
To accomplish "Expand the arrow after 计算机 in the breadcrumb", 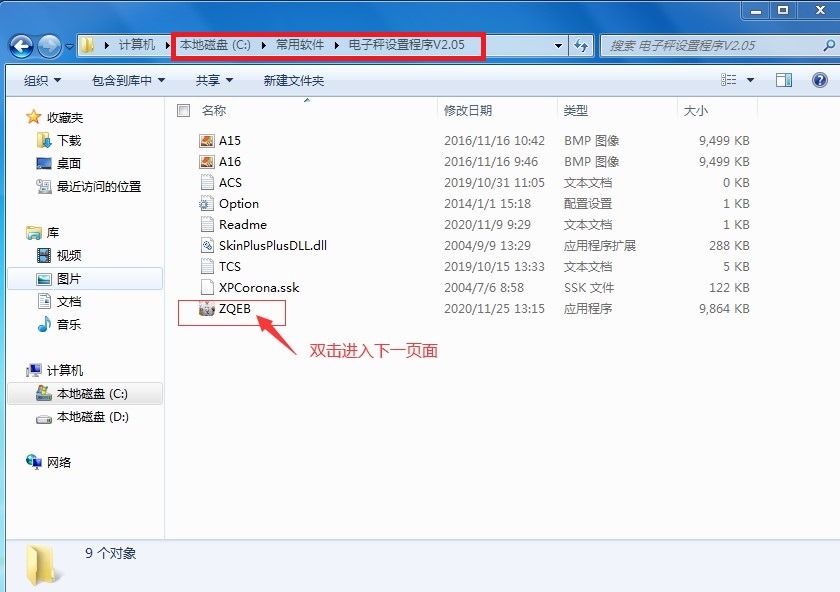I will point(167,46).
